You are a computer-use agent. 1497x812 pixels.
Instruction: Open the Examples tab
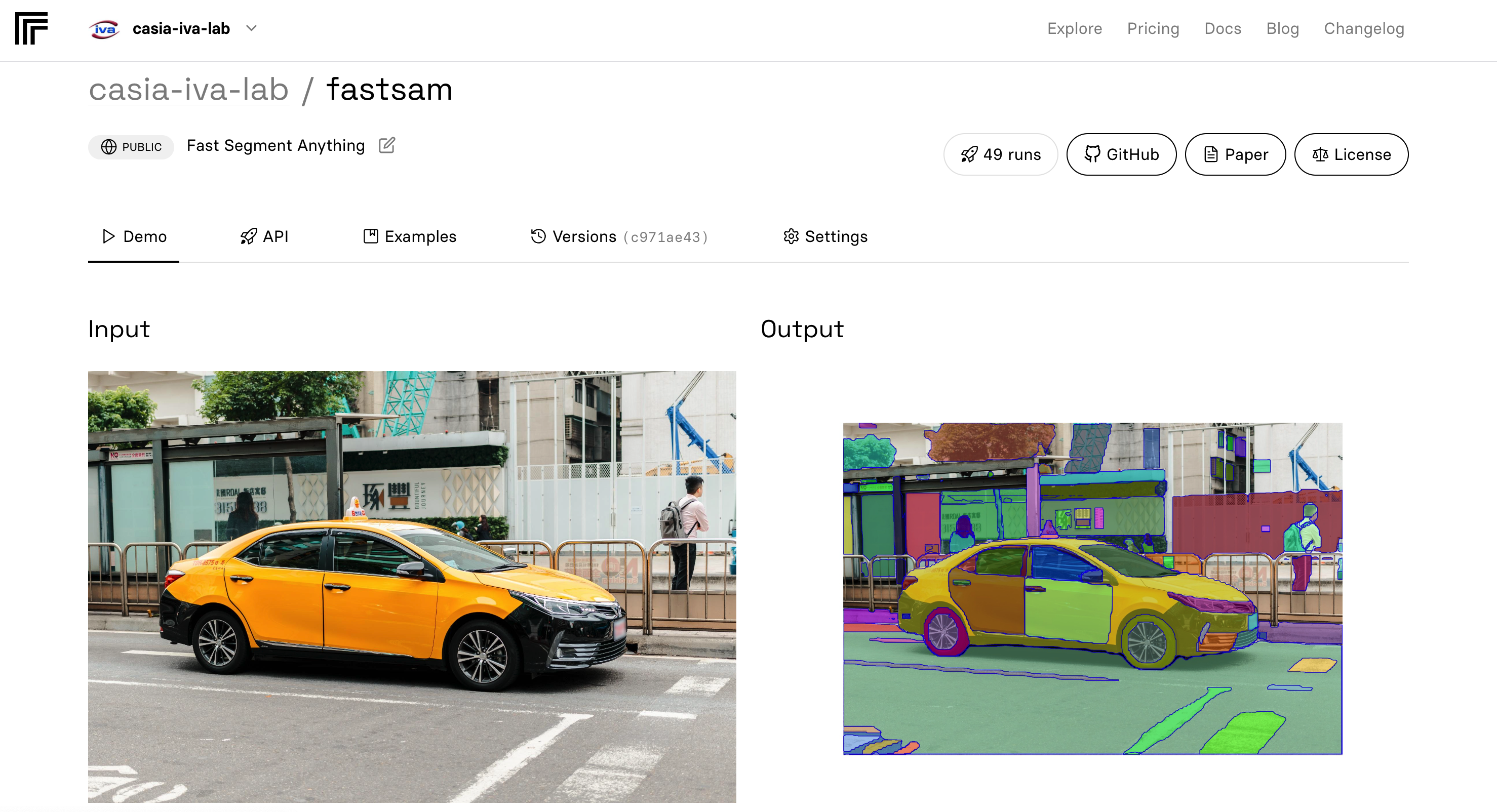tap(410, 236)
